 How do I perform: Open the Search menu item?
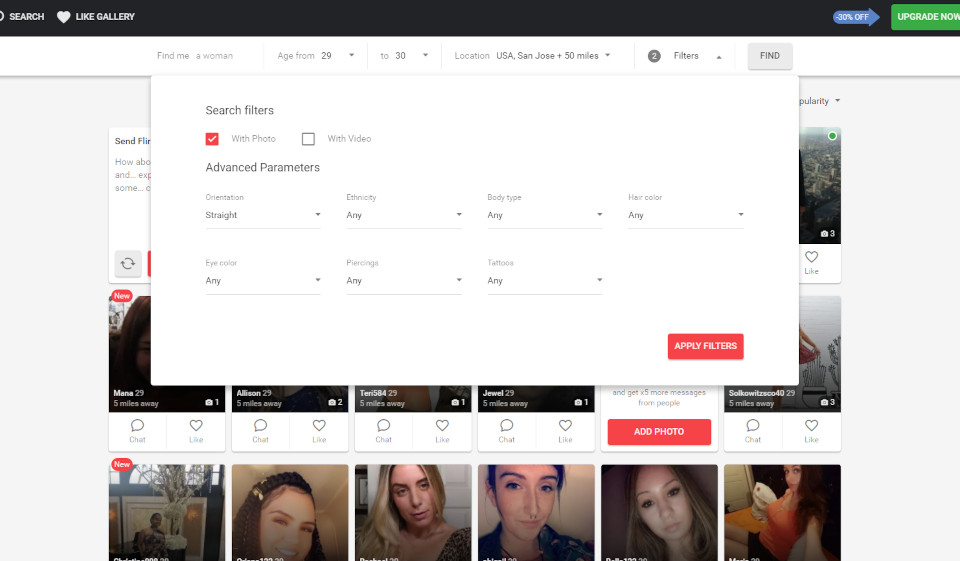[20, 17]
